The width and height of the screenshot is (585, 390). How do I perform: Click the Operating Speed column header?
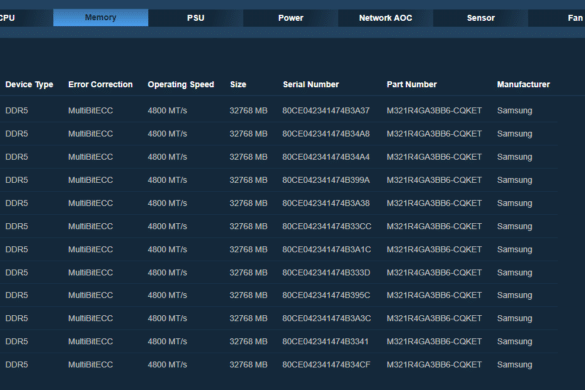(181, 84)
